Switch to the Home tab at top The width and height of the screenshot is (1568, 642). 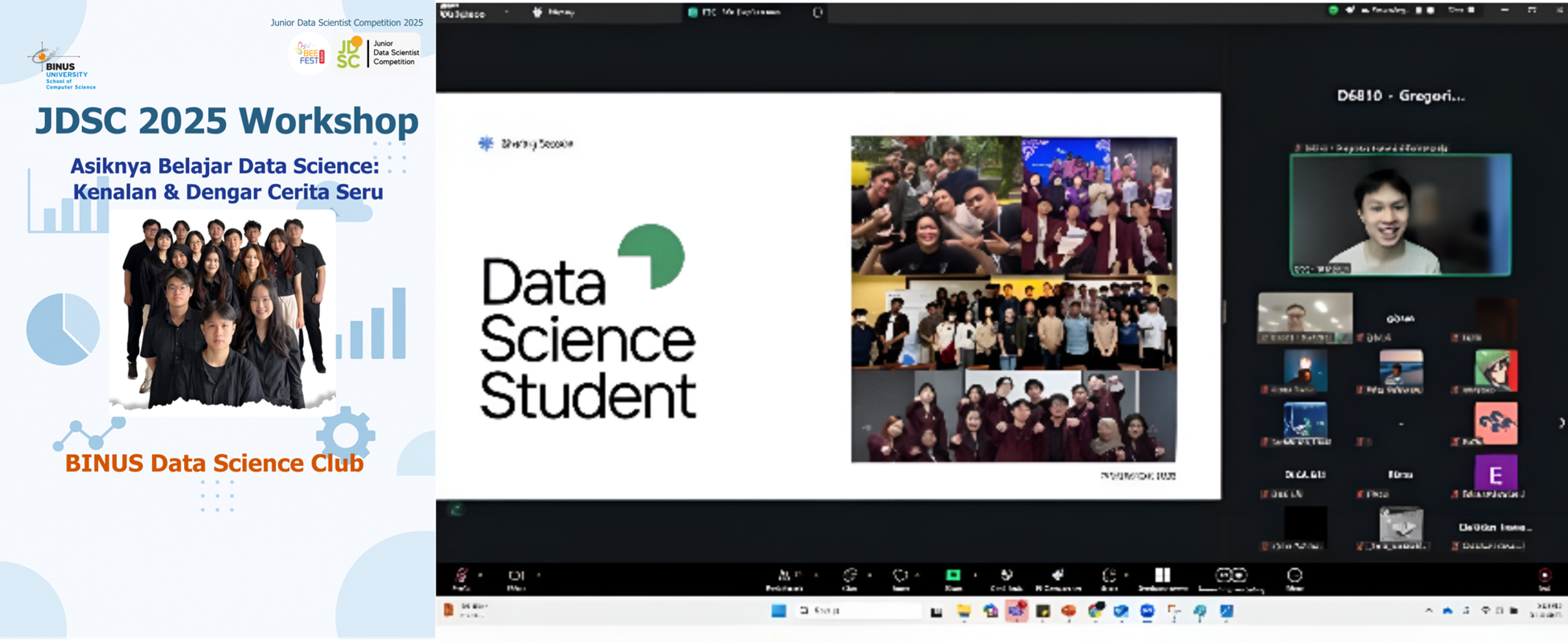click(x=553, y=12)
